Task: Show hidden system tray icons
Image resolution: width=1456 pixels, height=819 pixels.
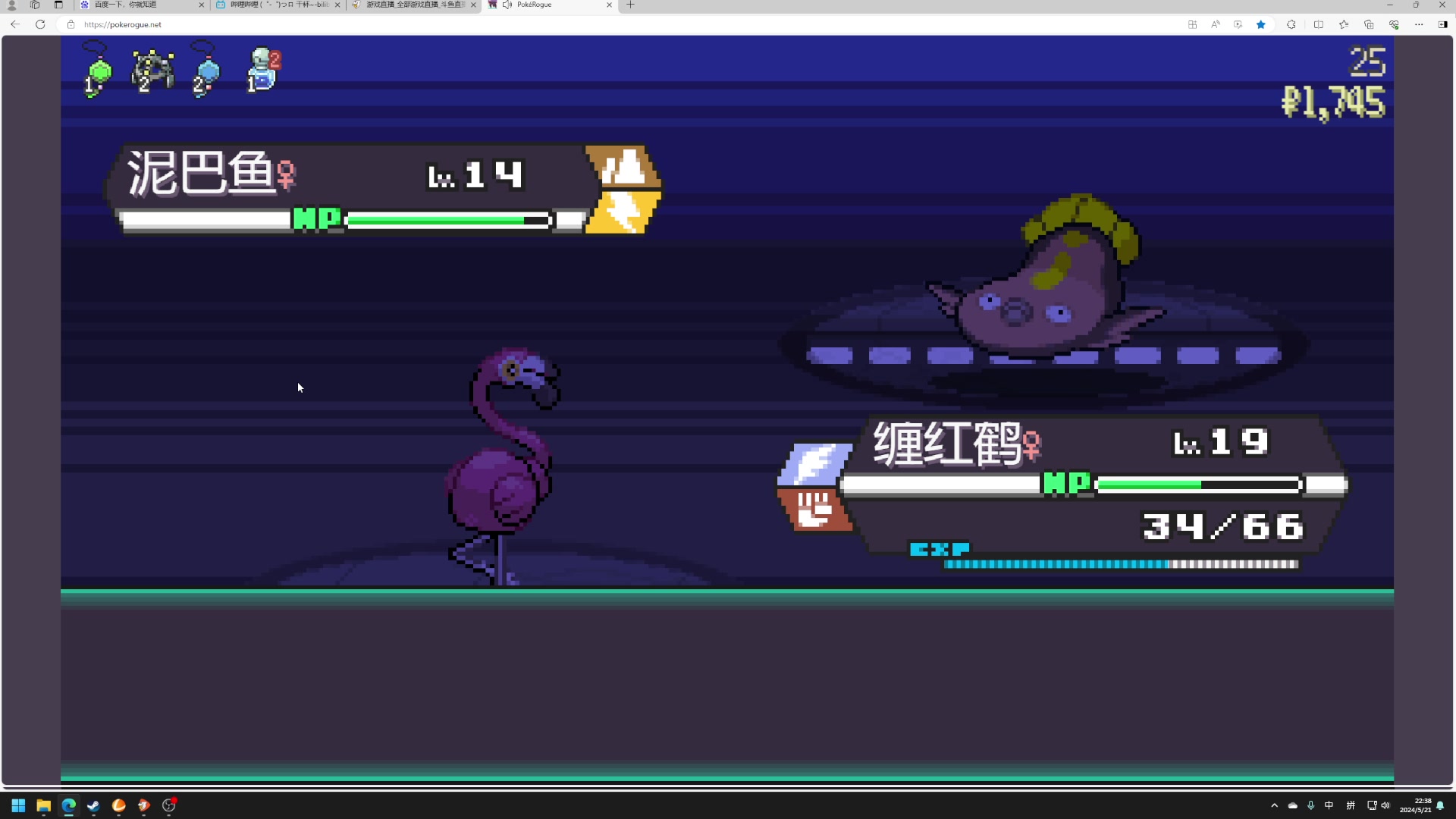Action: tap(1274, 805)
